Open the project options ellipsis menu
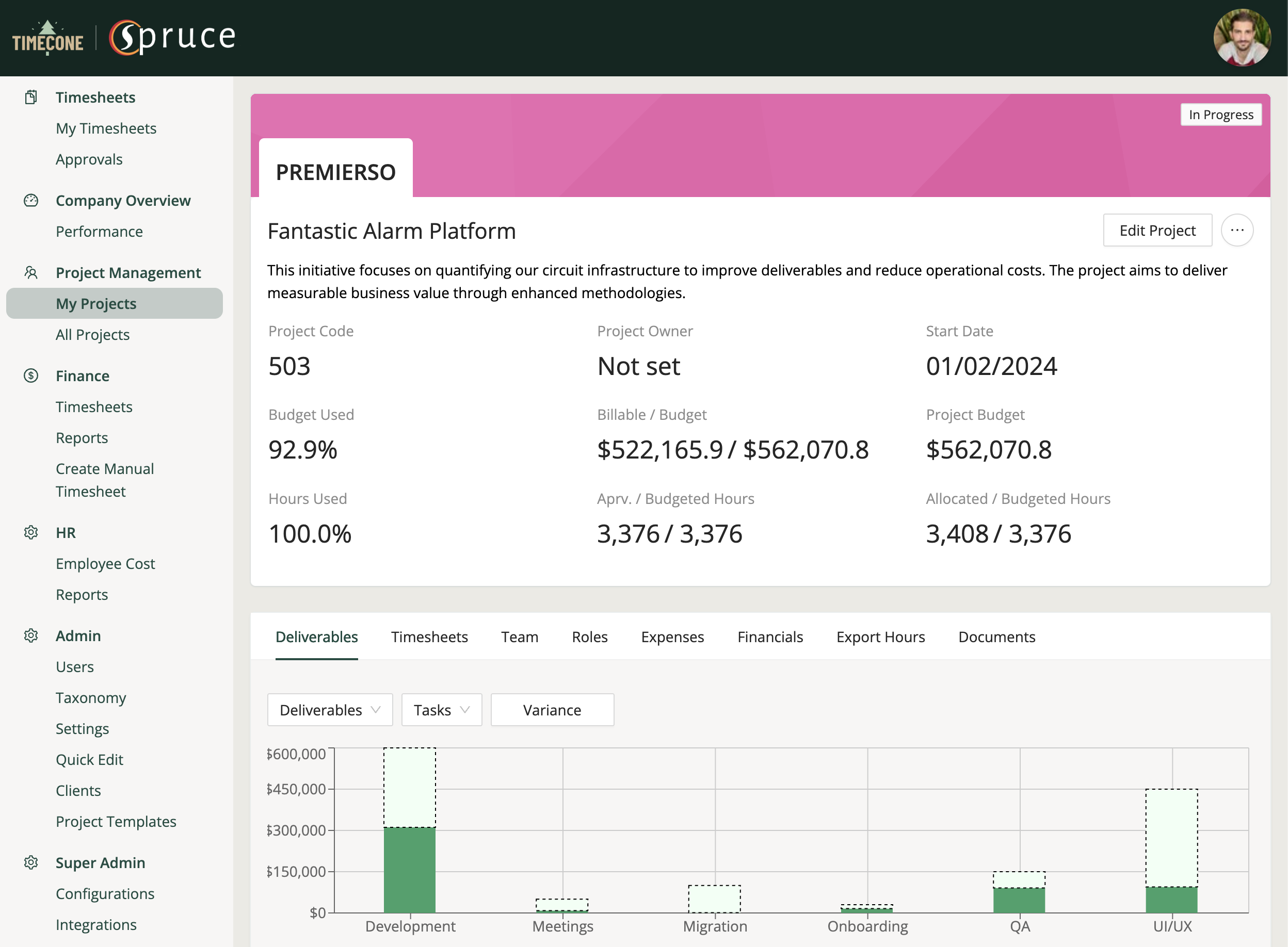This screenshot has width=1288, height=947. pos(1237,230)
